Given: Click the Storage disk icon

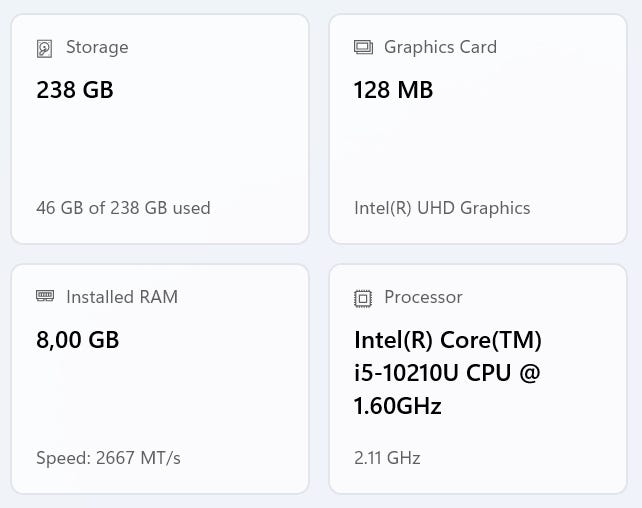Looking at the screenshot, I should click(x=44, y=48).
